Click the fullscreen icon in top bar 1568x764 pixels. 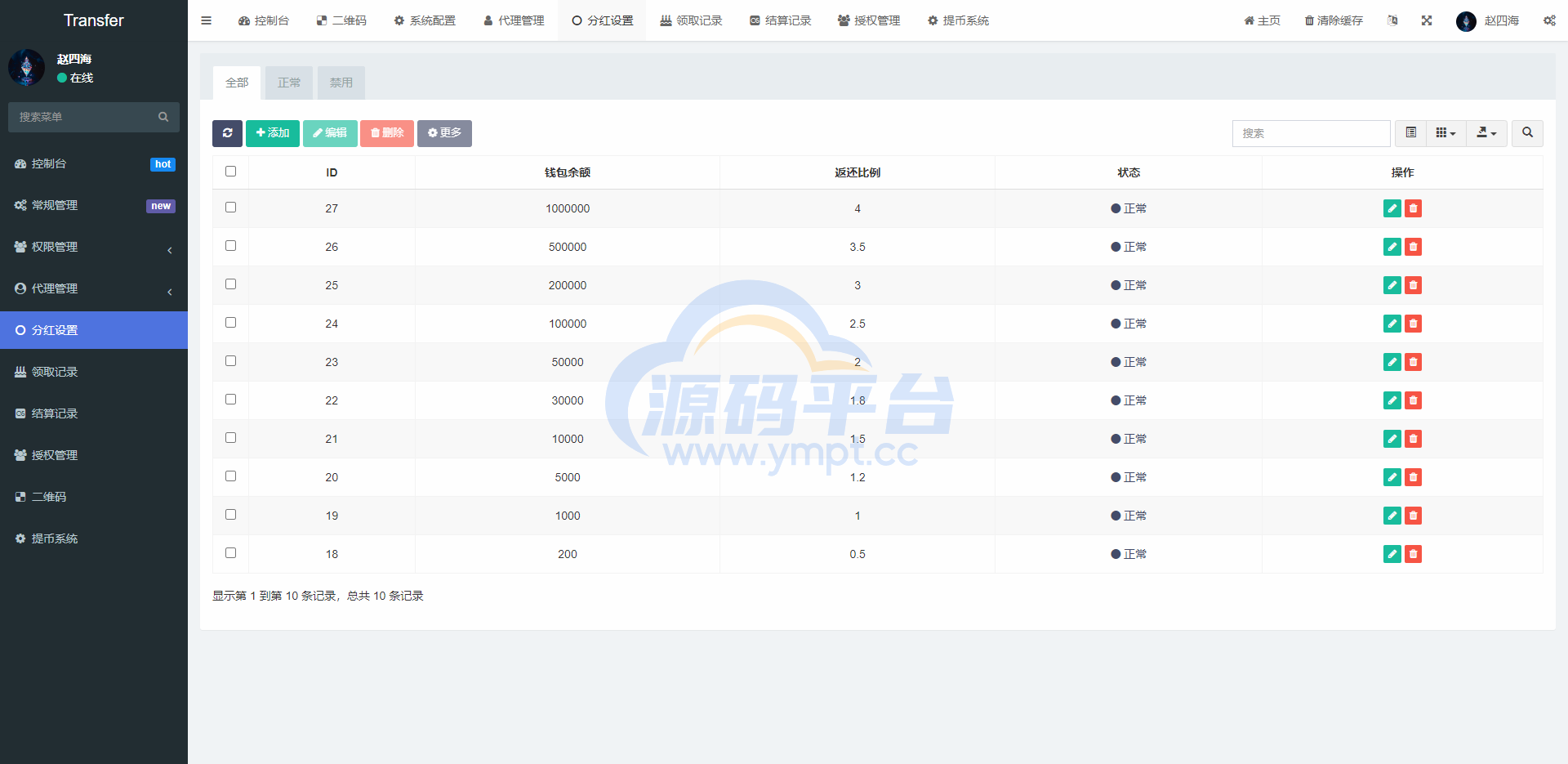pyautogui.click(x=1427, y=20)
